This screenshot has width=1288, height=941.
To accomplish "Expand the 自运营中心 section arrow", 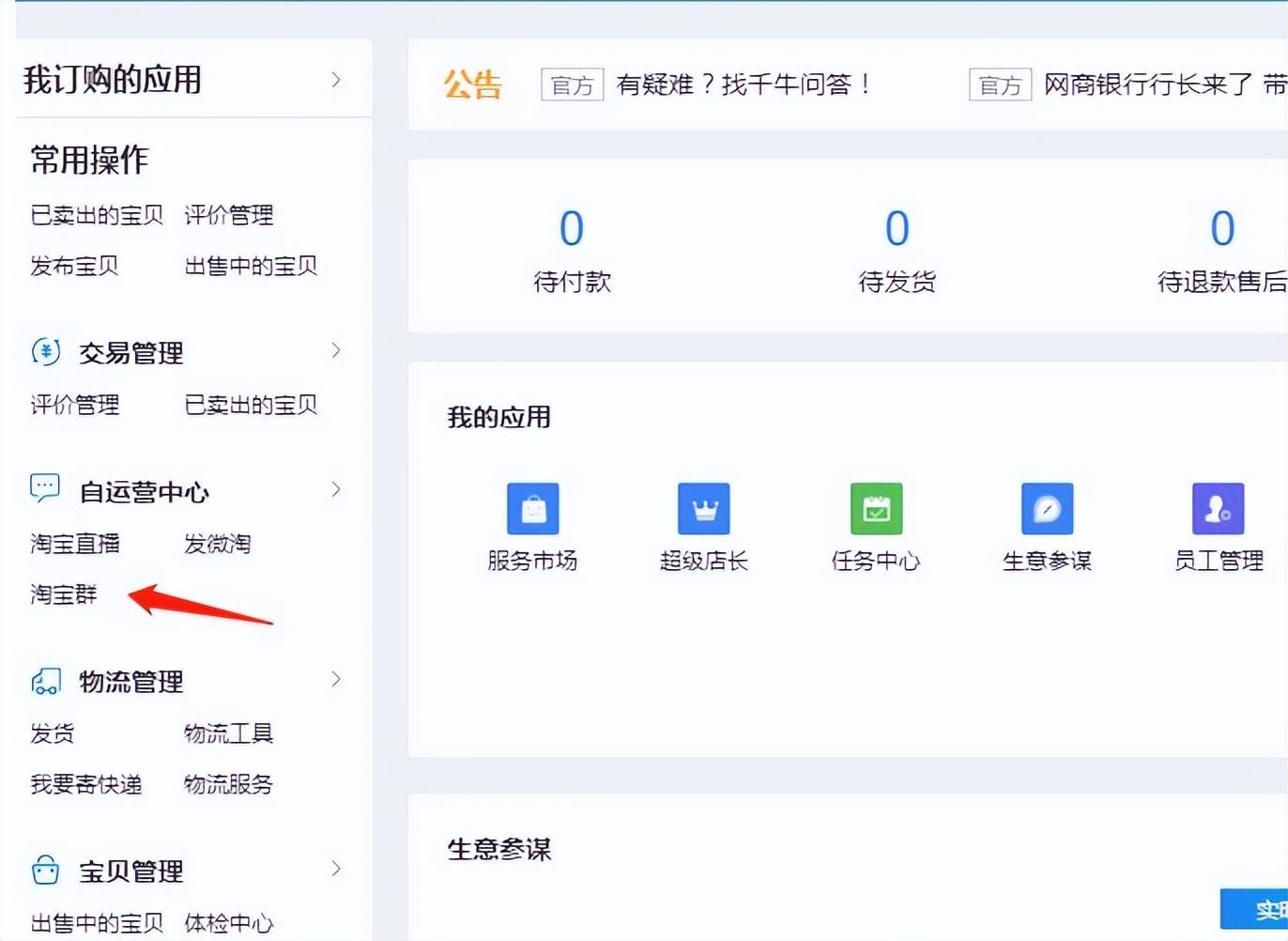I will (336, 489).
